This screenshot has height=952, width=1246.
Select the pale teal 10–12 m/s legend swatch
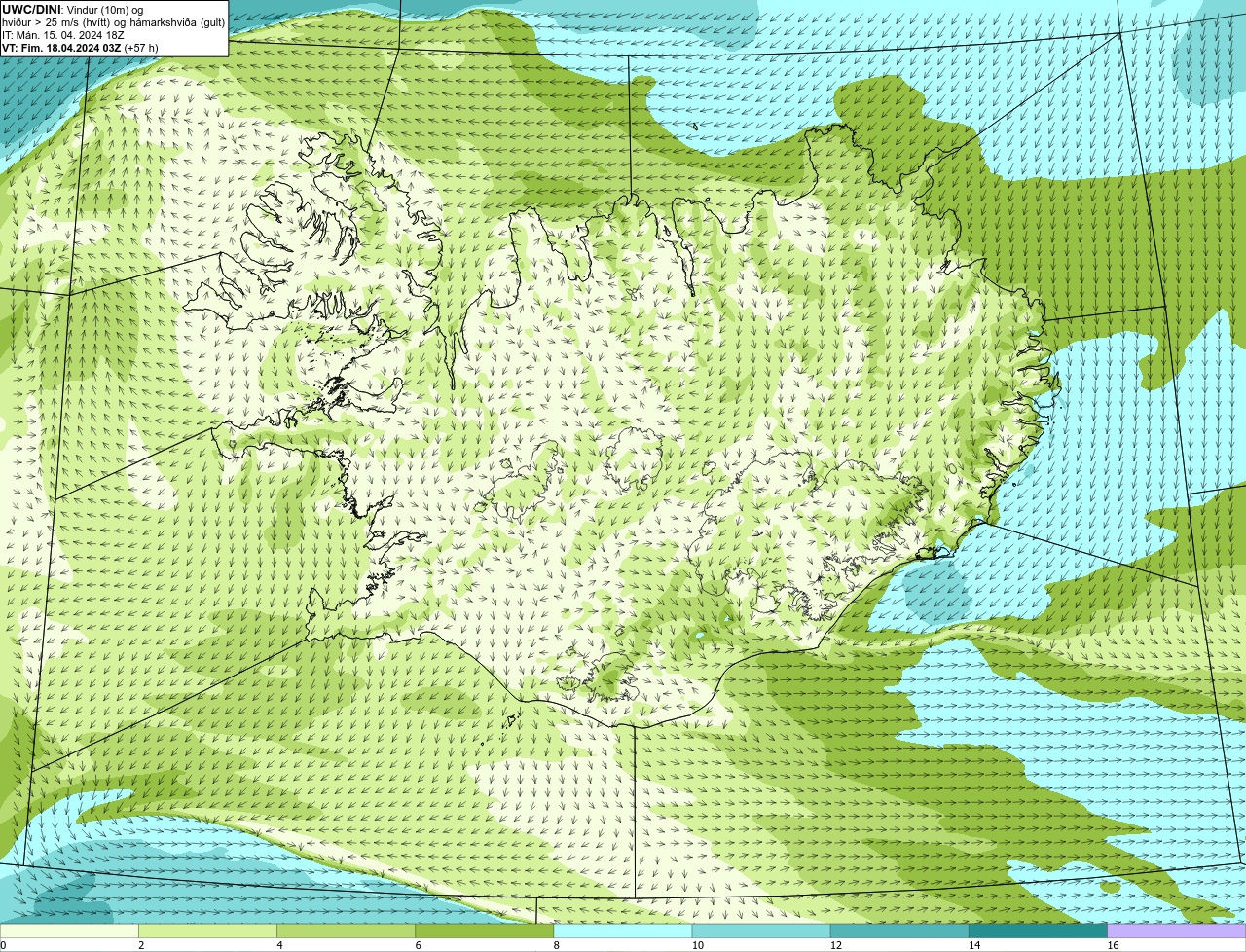tap(761, 931)
